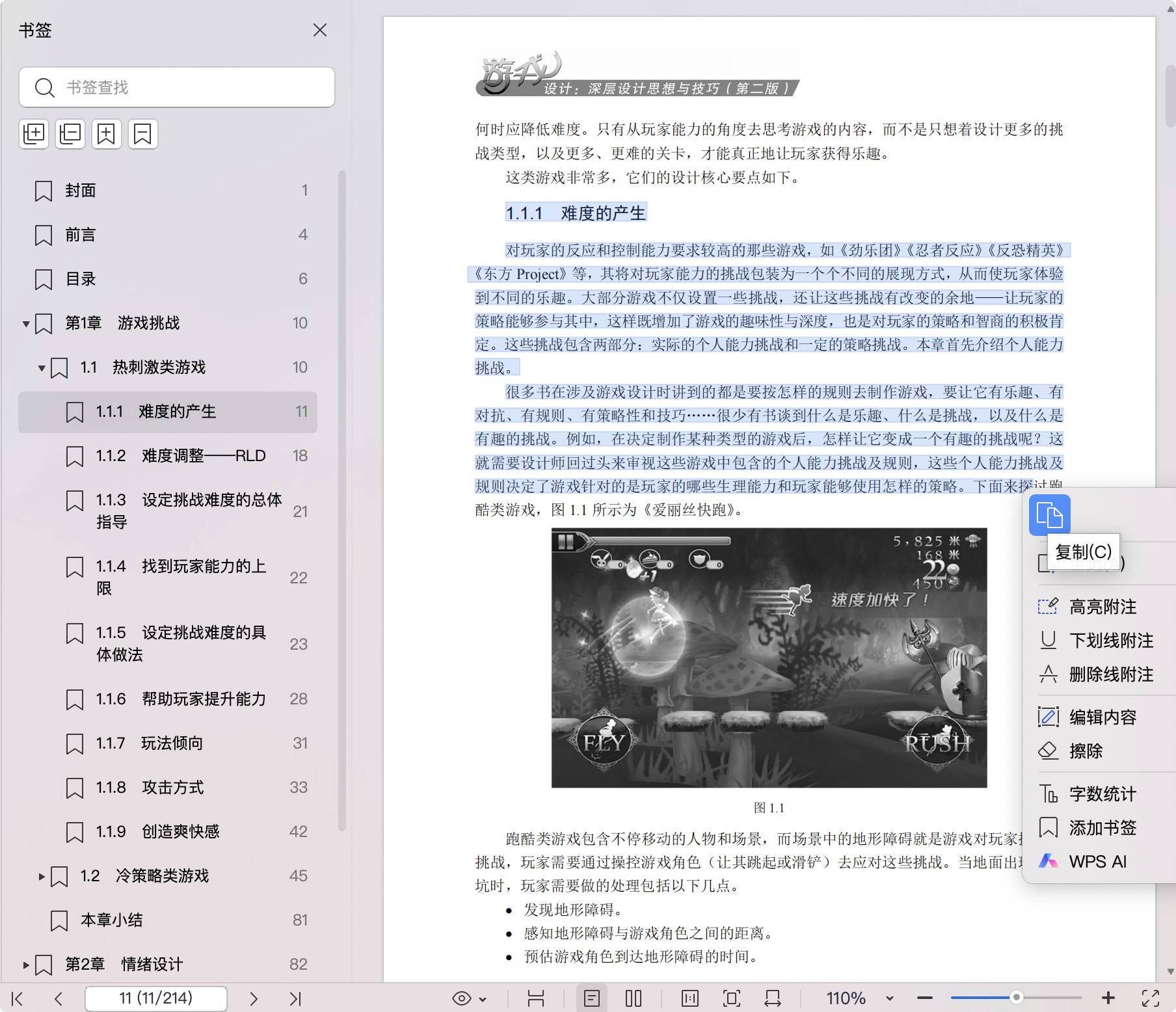Viewport: 1176px width, 1012px height.
Task: Open the 本章小结 bookmark
Action: point(168,920)
